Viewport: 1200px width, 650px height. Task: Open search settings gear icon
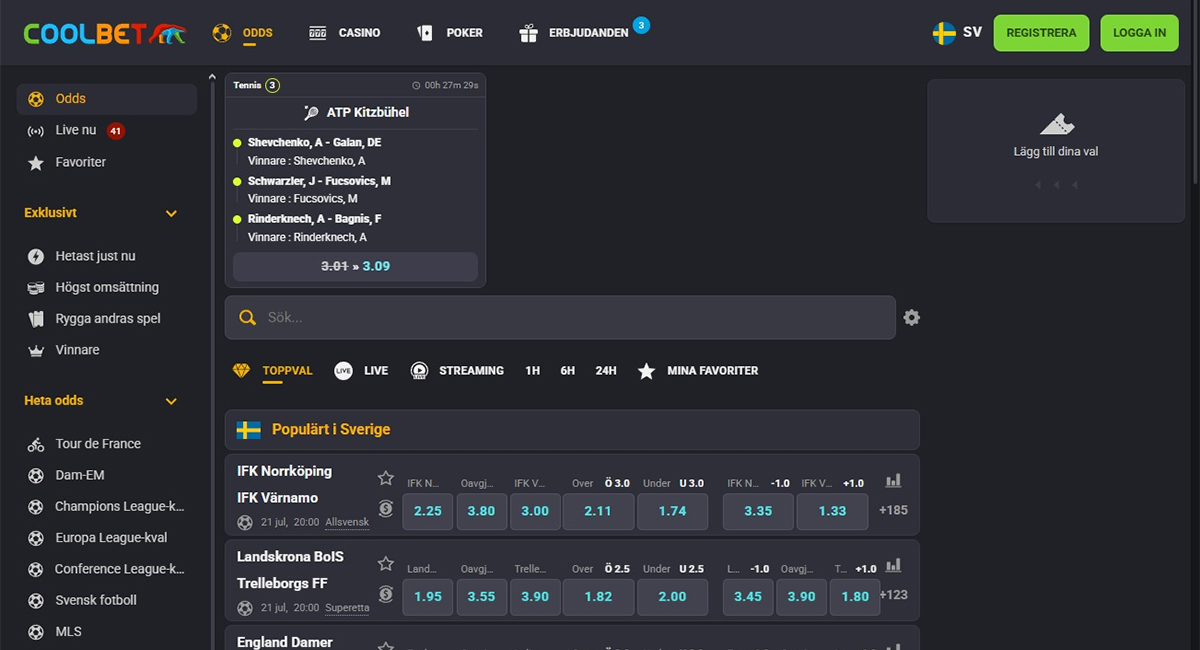(x=911, y=317)
